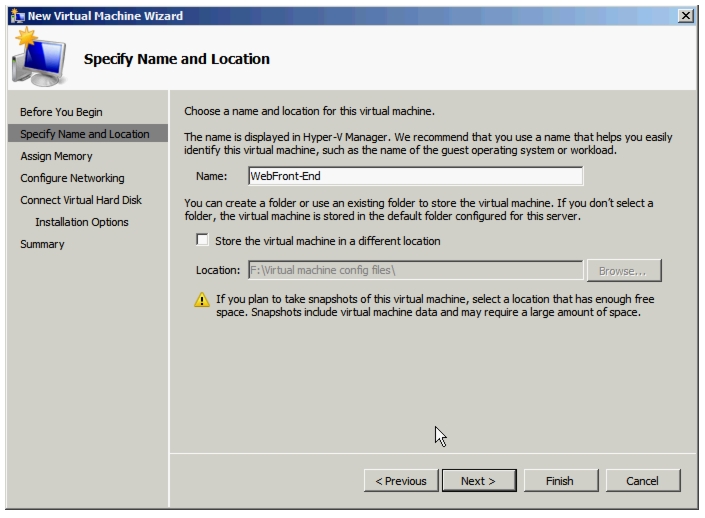This screenshot has height=518, width=705.
Task: Click the 'Location:' label
Action: [x=218, y=270]
